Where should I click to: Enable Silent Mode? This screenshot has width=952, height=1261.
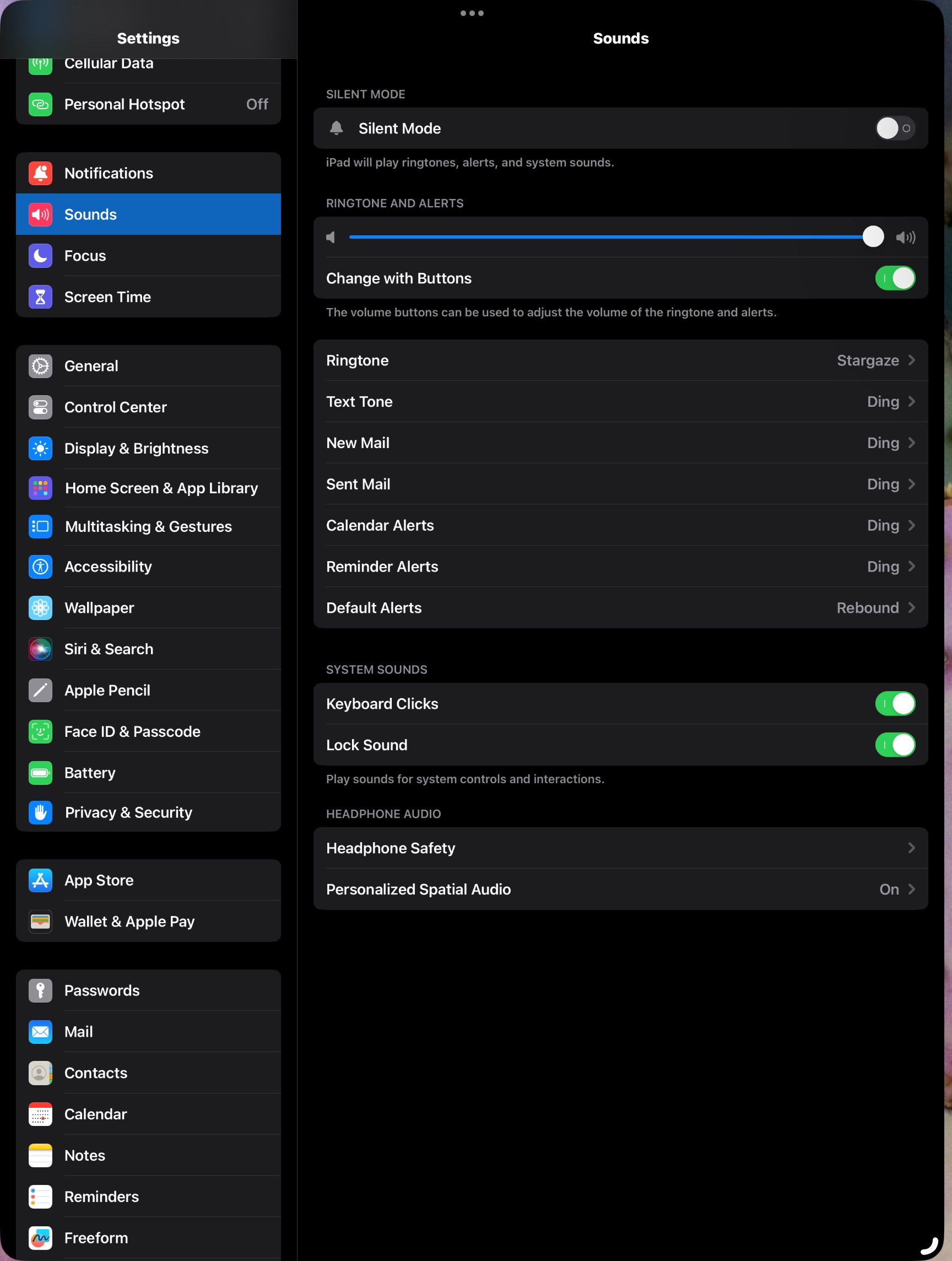coord(895,128)
